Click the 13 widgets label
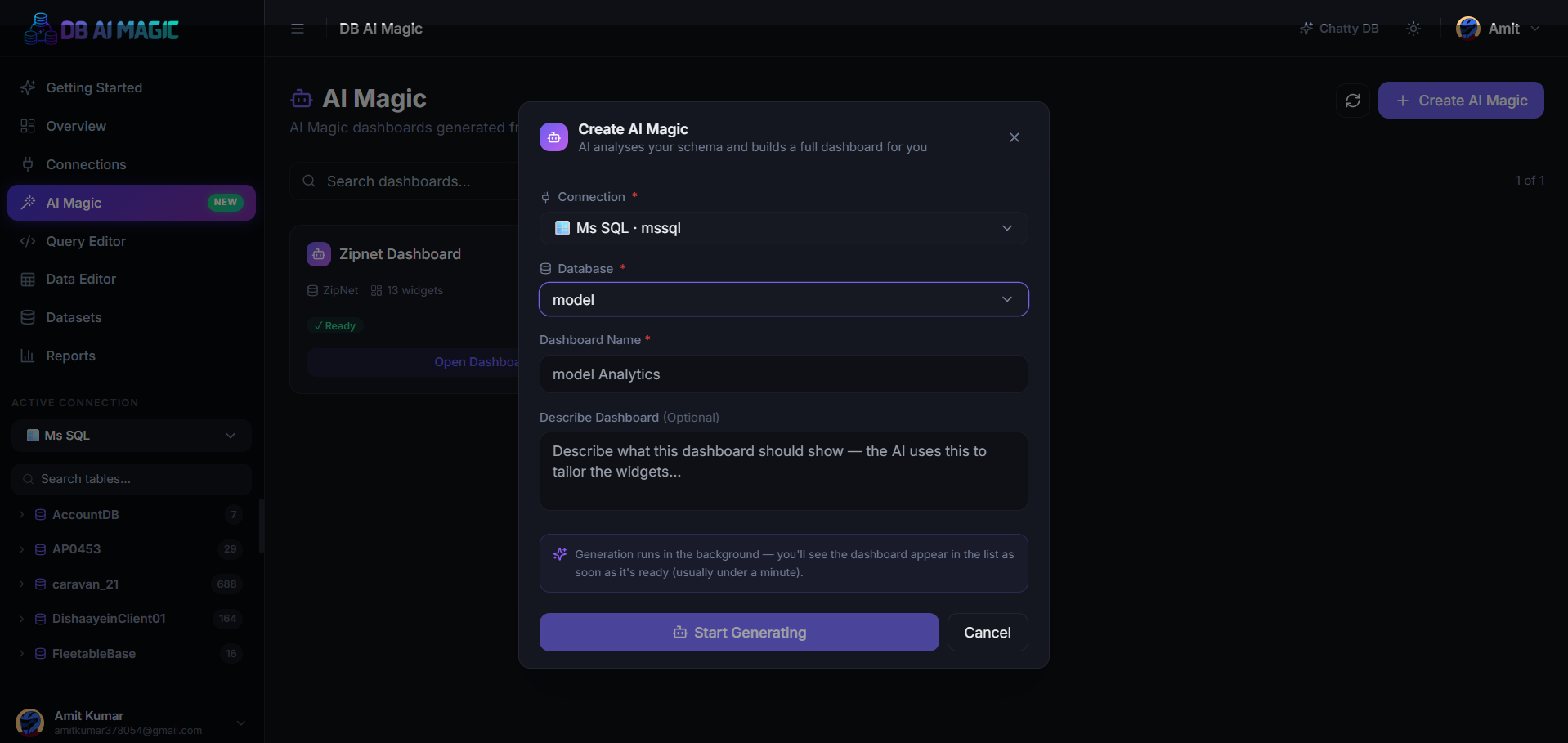Screen dimensions: 1568x743 coord(407,290)
